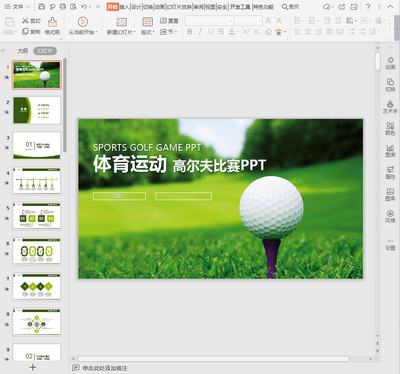Start slideshow from the current slide play icon
The width and height of the screenshot is (400, 374).
tap(83, 22)
